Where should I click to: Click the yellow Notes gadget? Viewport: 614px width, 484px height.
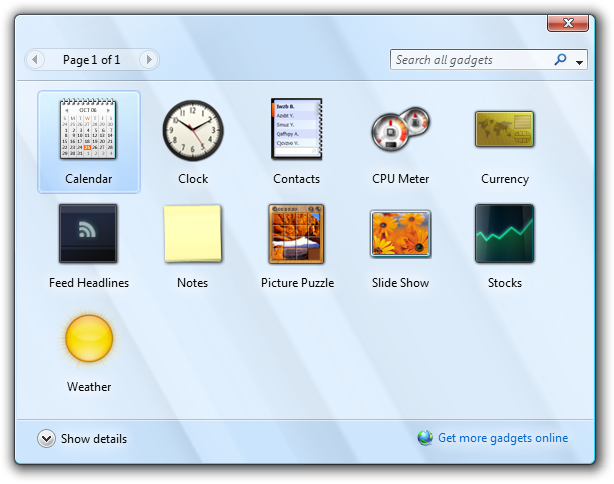pyautogui.click(x=193, y=234)
